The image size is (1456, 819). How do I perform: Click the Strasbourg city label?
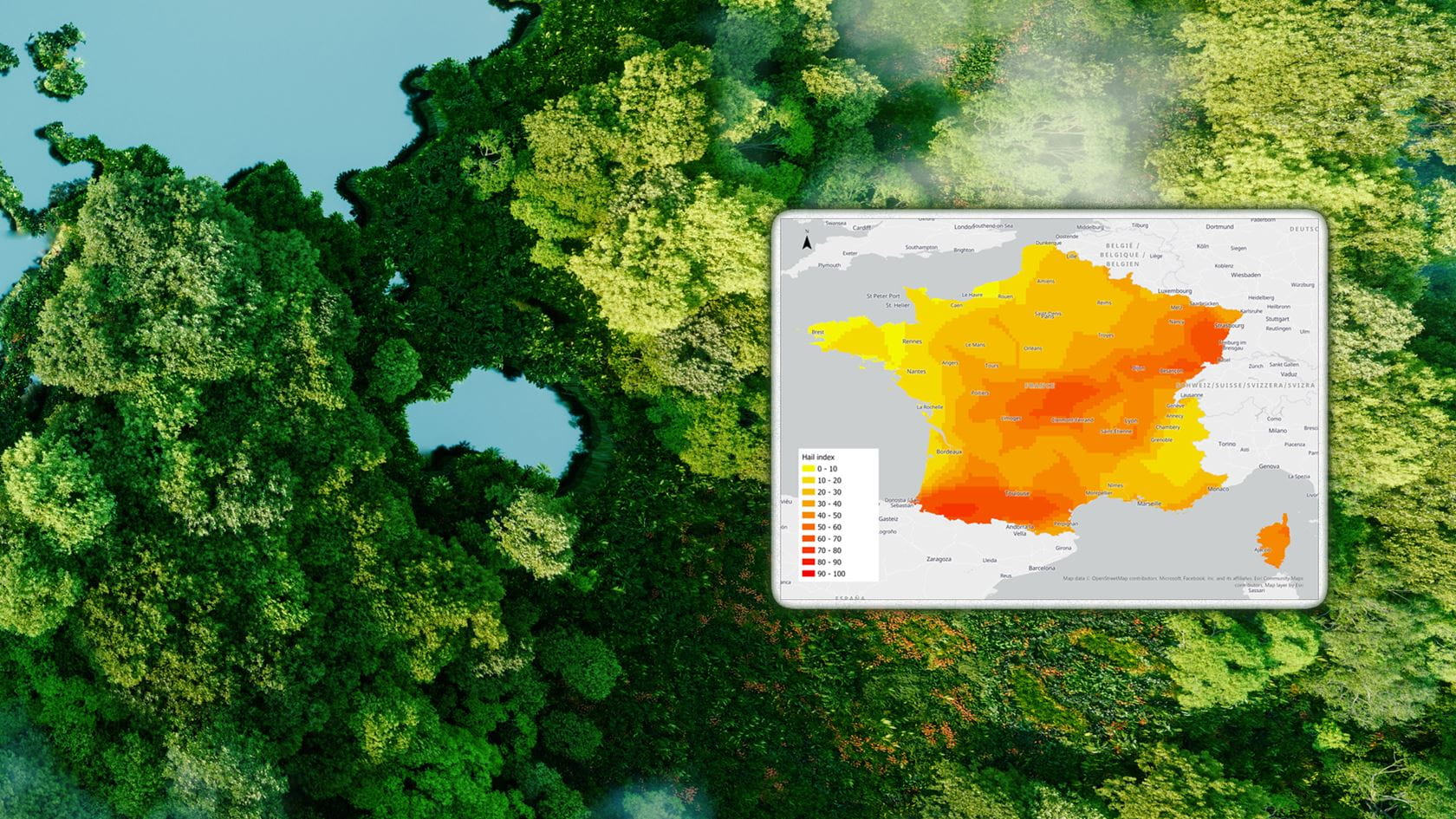pos(1228,326)
